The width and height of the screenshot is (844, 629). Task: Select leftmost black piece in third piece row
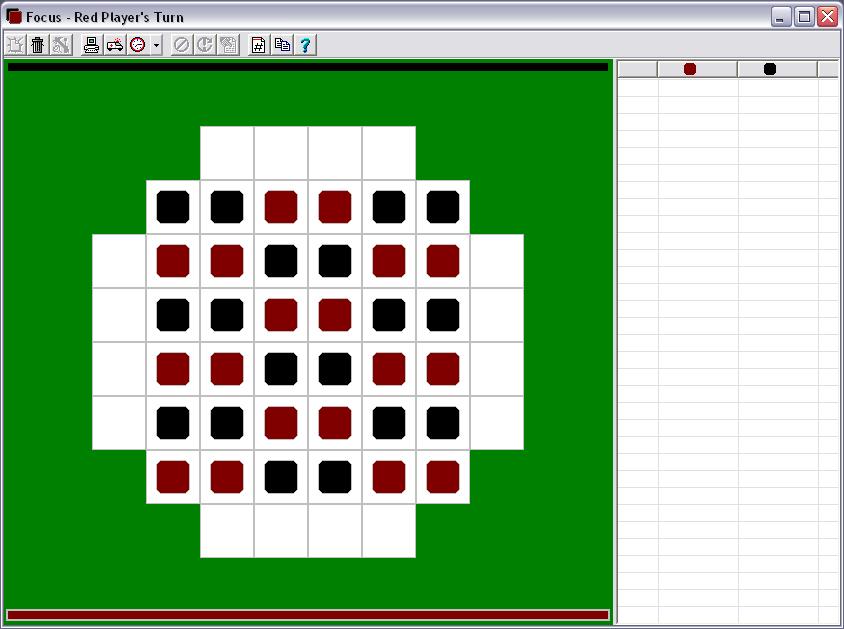tap(173, 315)
